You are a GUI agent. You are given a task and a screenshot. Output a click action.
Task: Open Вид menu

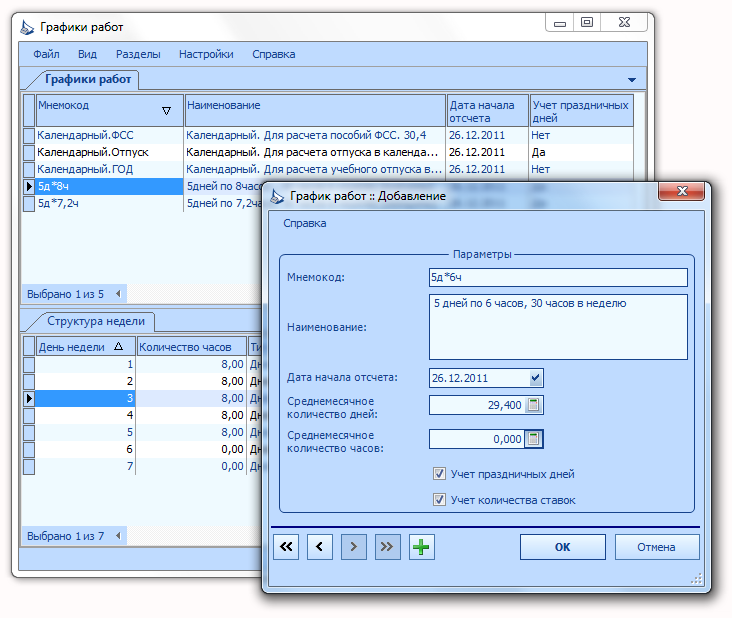87,54
